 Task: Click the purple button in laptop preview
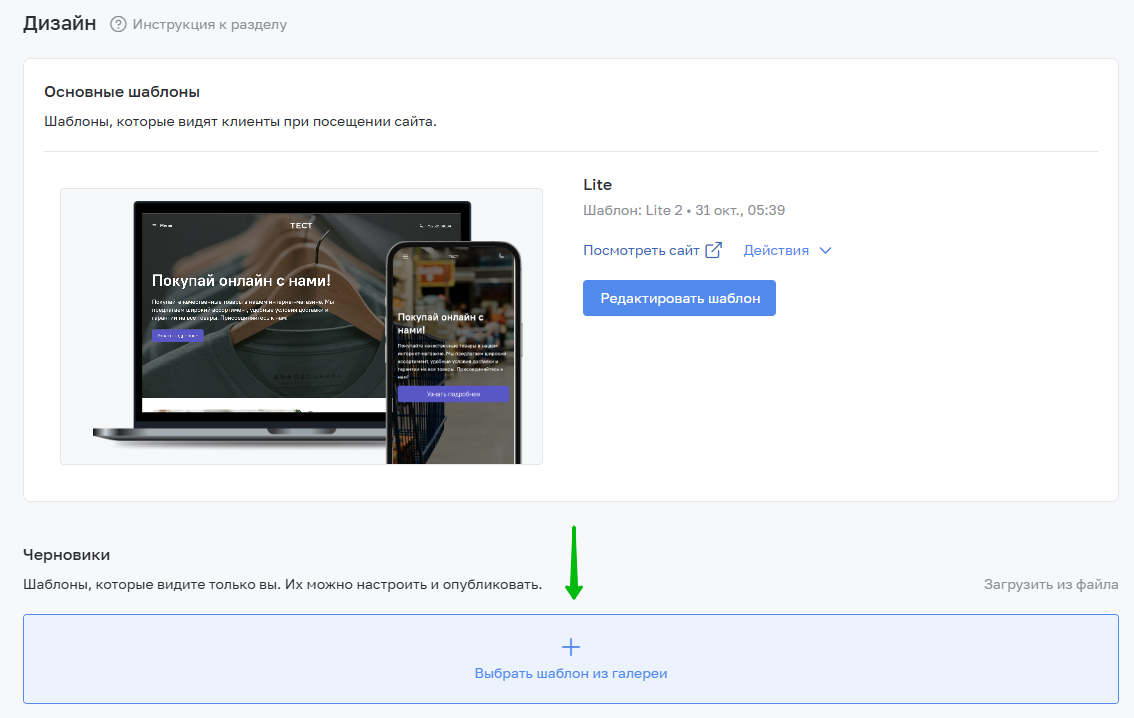click(177, 336)
